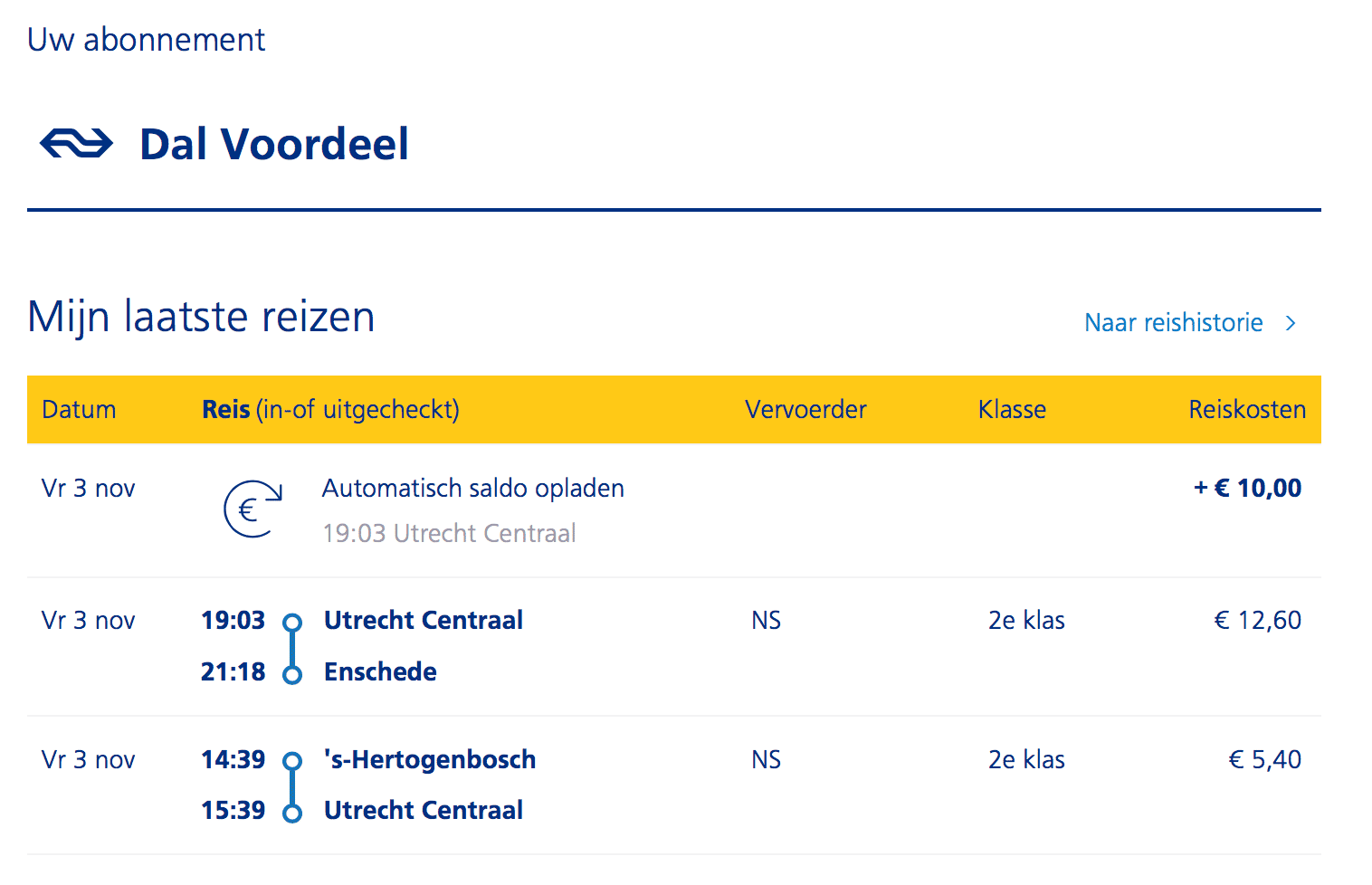Viewport: 1372px width, 885px height.
Task: Click the chevron next to Naar reishistorie
Action: [x=1291, y=323]
